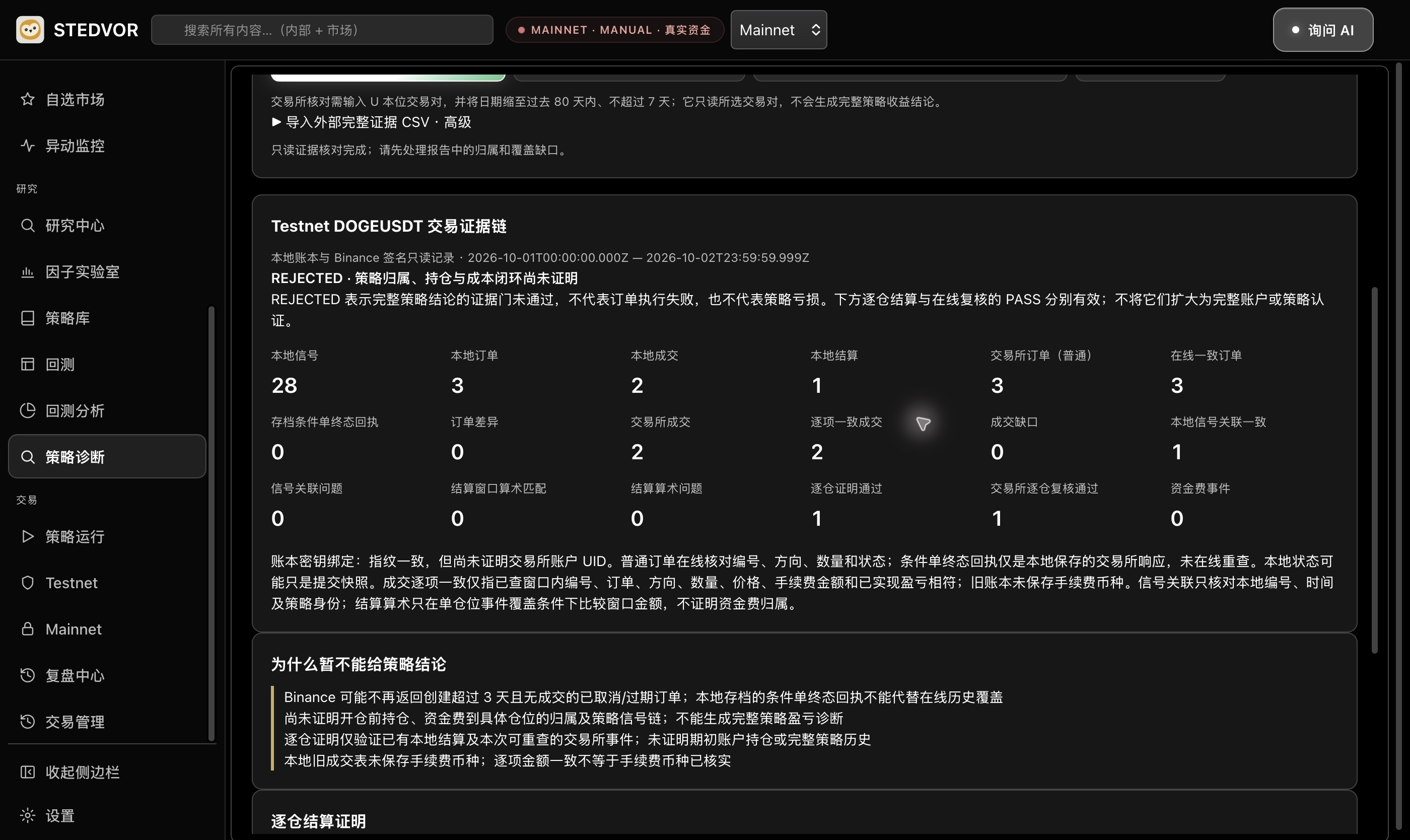Open 回测分析 pie chart icon
The height and width of the screenshot is (840, 1410).
tap(27, 411)
